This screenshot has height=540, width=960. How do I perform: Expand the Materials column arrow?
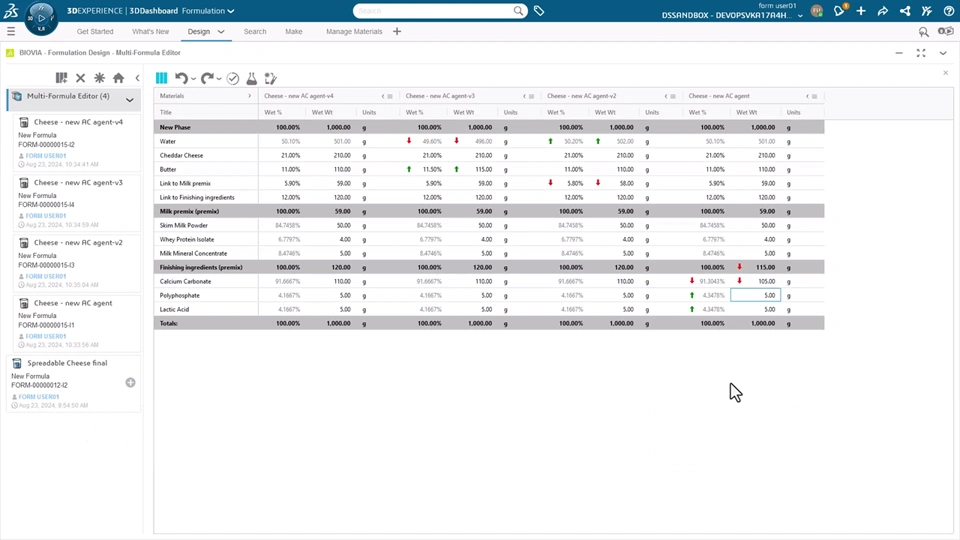[249, 96]
